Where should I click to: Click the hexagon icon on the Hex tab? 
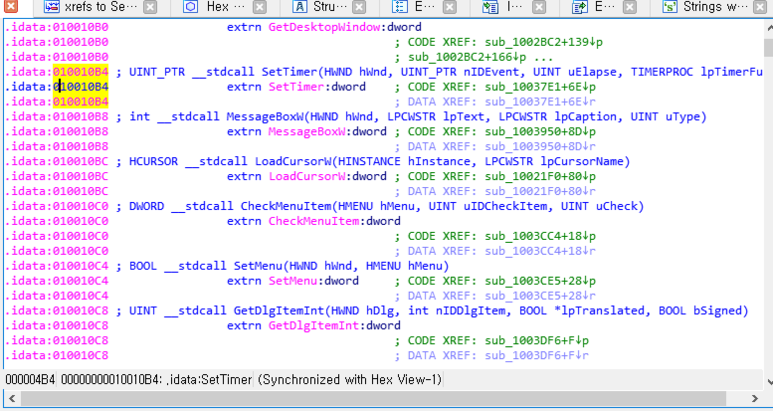tap(191, 7)
